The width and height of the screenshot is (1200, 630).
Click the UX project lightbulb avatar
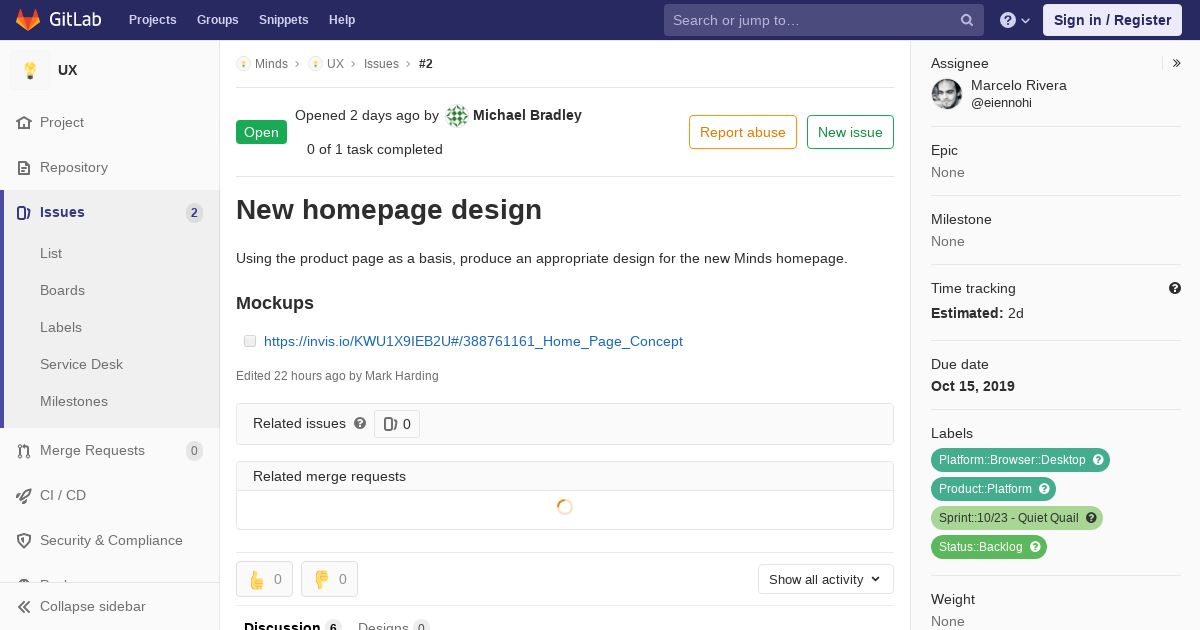coord(30,70)
